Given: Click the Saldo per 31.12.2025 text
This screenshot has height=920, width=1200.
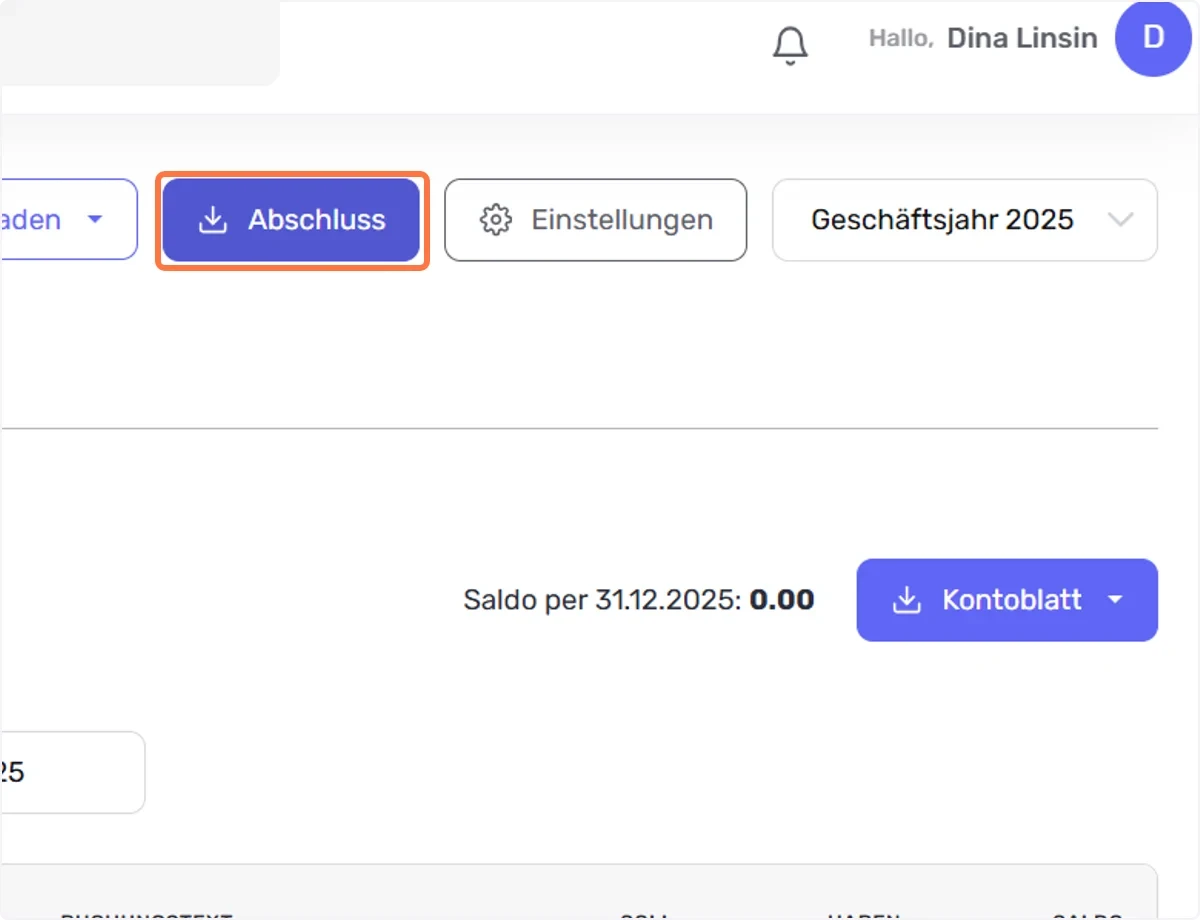Looking at the screenshot, I should [638, 600].
